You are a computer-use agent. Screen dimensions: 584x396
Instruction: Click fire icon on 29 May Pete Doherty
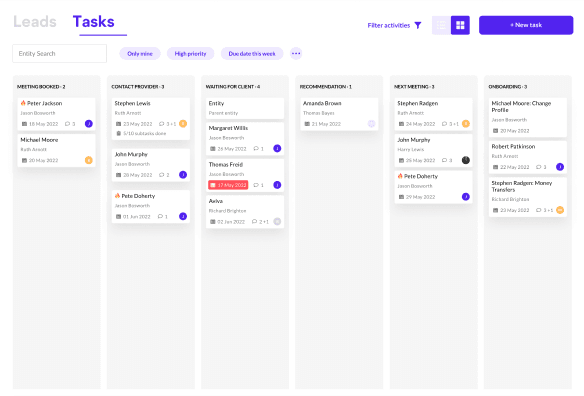[400, 176]
